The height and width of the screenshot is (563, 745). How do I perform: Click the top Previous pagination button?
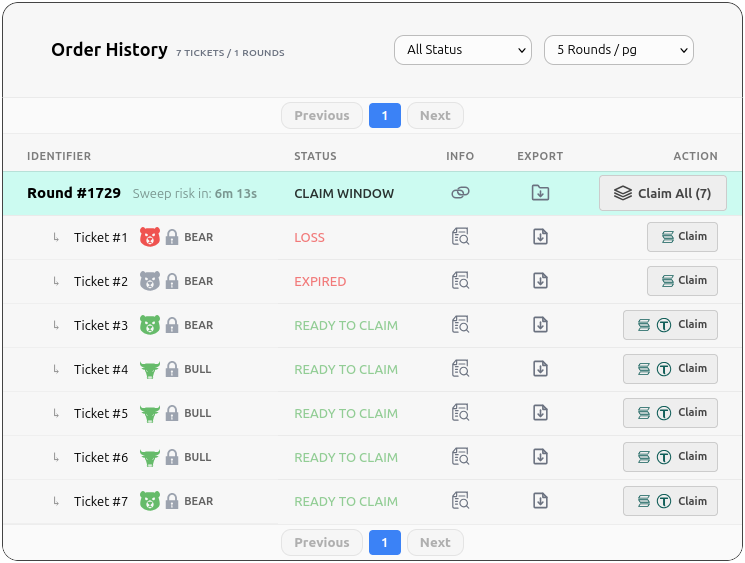322,115
